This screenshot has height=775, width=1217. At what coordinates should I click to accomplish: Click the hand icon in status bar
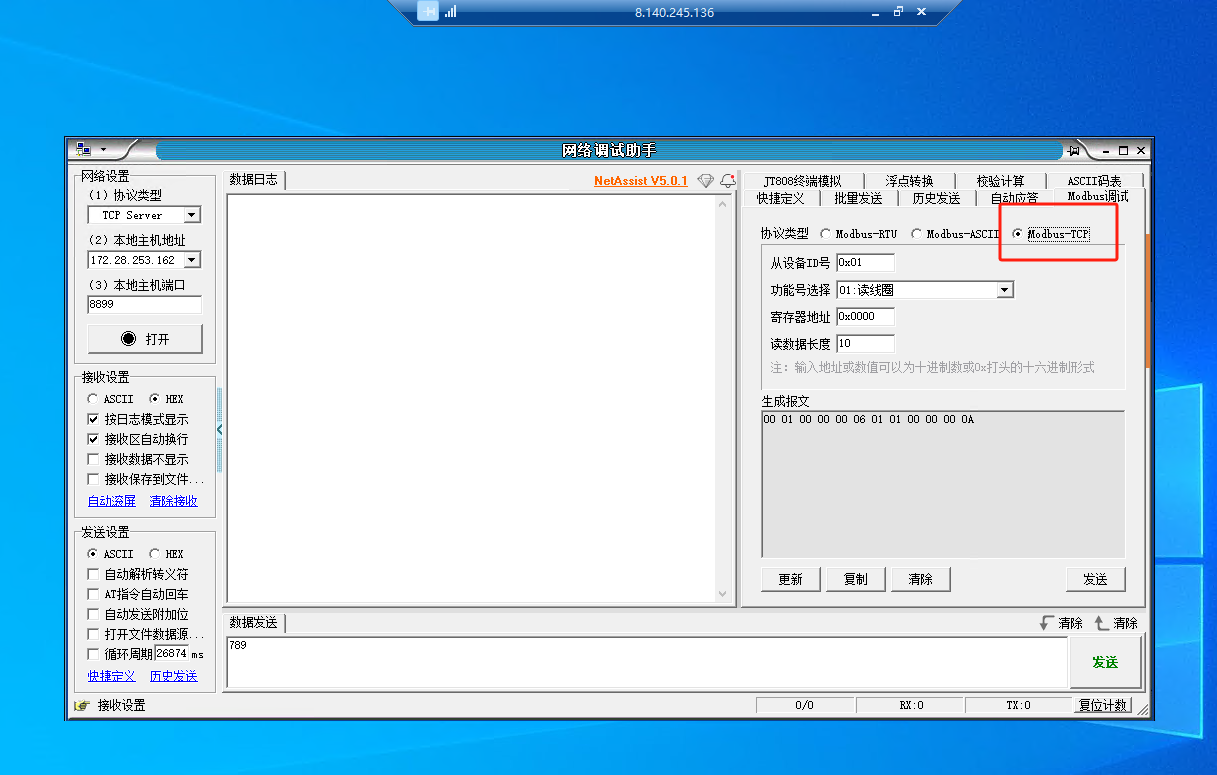(x=82, y=706)
